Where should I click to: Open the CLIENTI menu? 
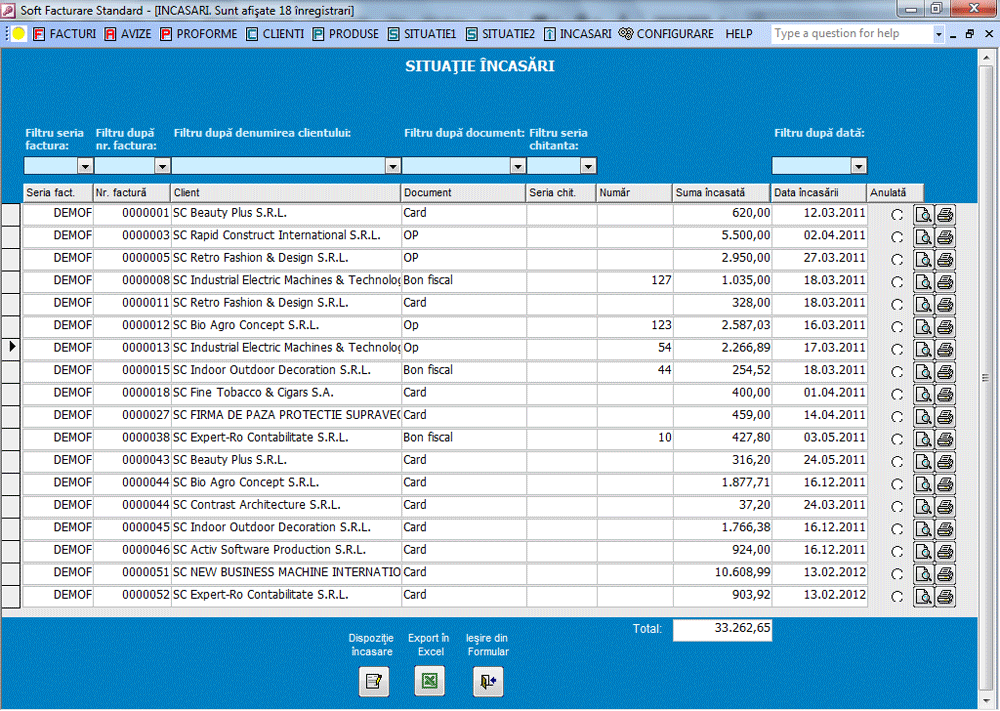pos(276,34)
